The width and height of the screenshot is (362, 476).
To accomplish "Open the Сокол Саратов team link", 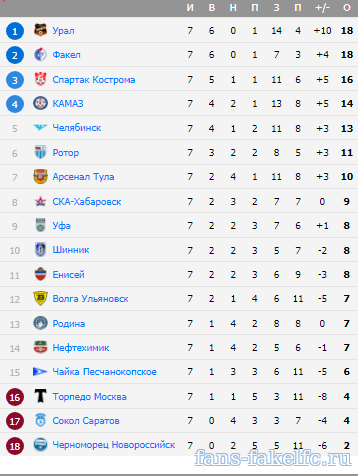I will coord(86,421).
